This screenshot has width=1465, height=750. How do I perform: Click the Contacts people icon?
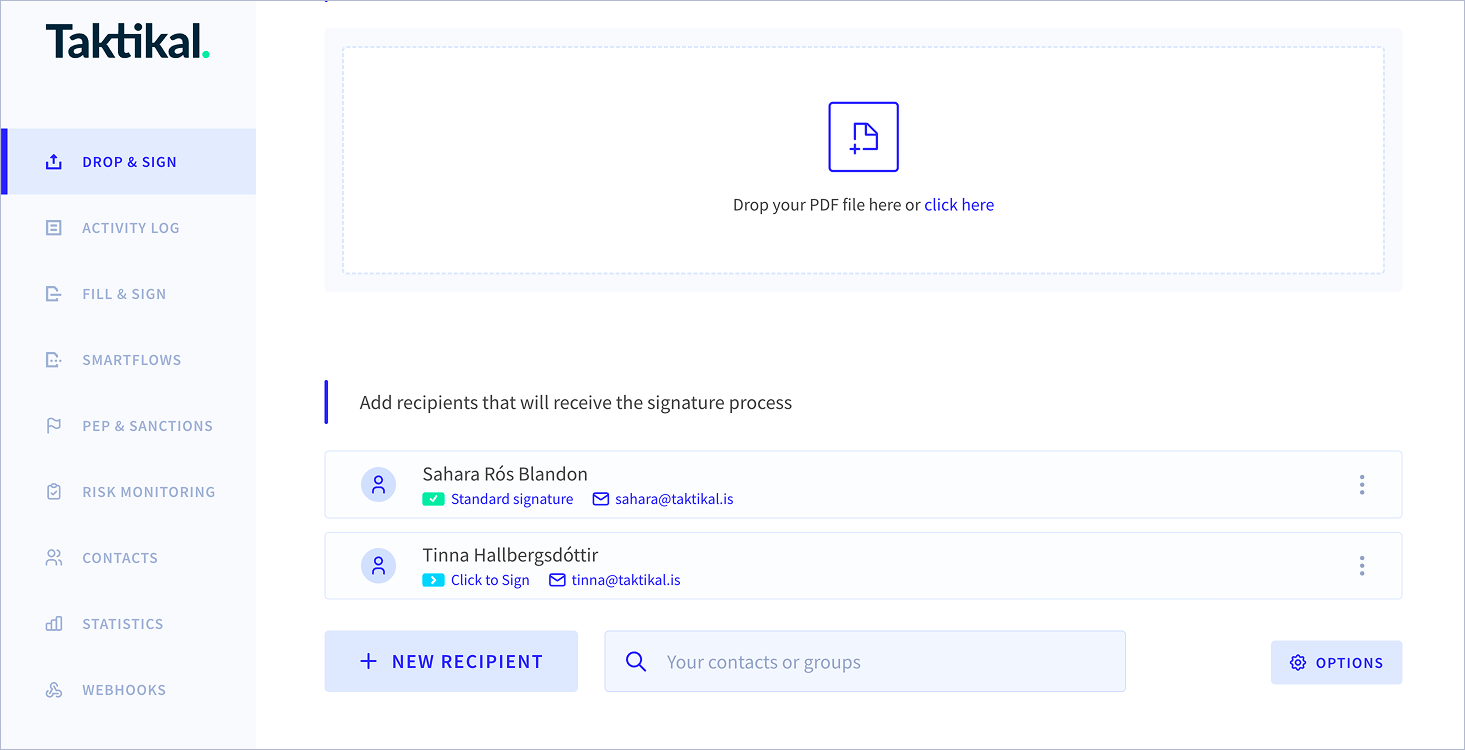(54, 558)
